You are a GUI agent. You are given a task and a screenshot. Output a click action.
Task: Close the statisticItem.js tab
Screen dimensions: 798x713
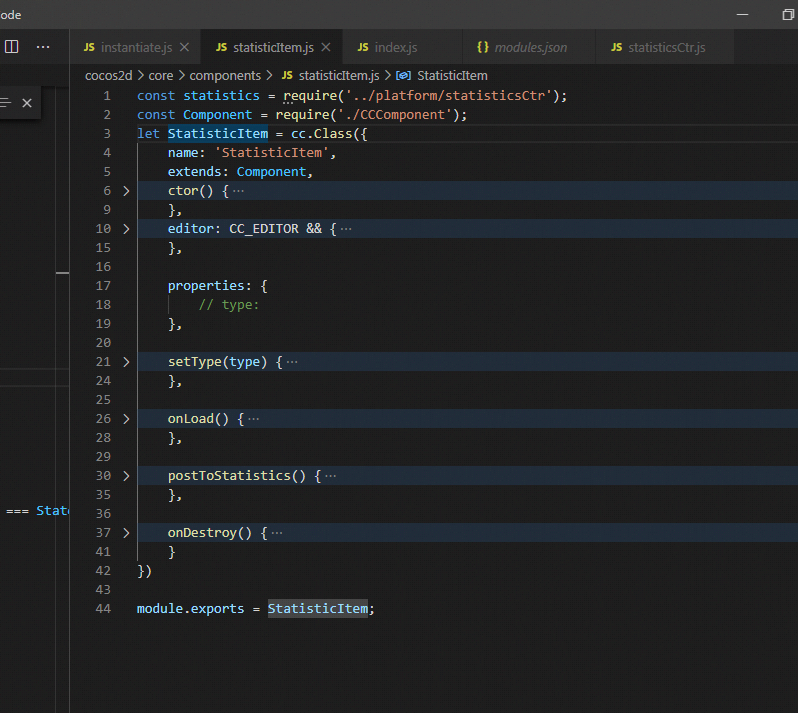coord(326,47)
